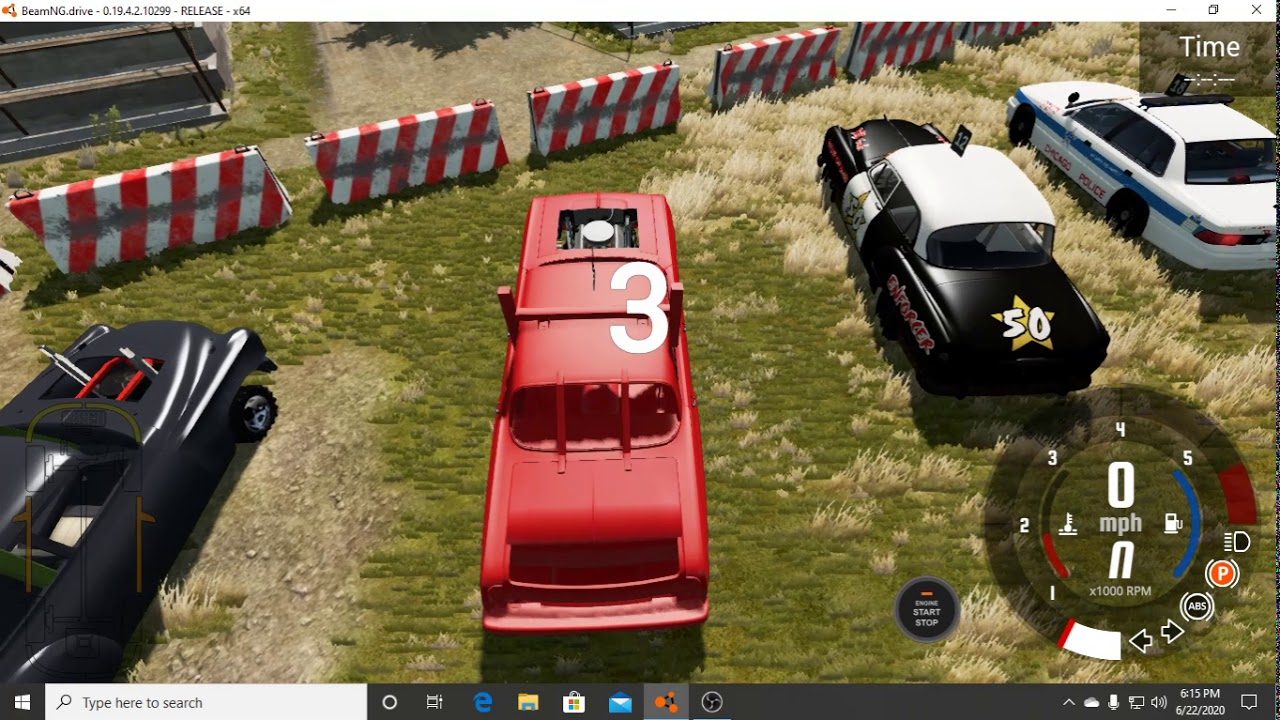Launch Microsoft Edge from taskbar

pos(482,702)
